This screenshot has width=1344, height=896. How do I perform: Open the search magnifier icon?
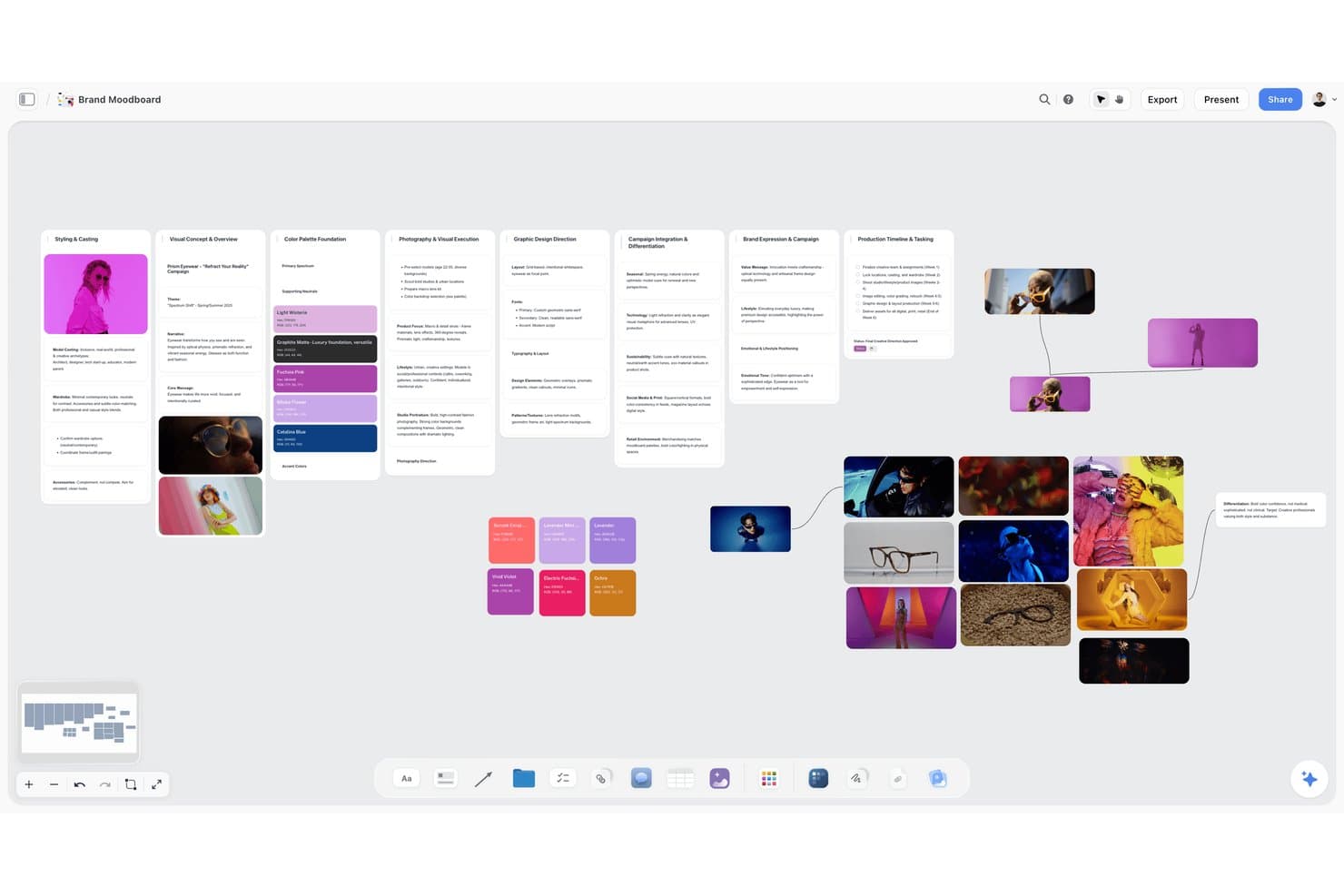pos(1044,100)
